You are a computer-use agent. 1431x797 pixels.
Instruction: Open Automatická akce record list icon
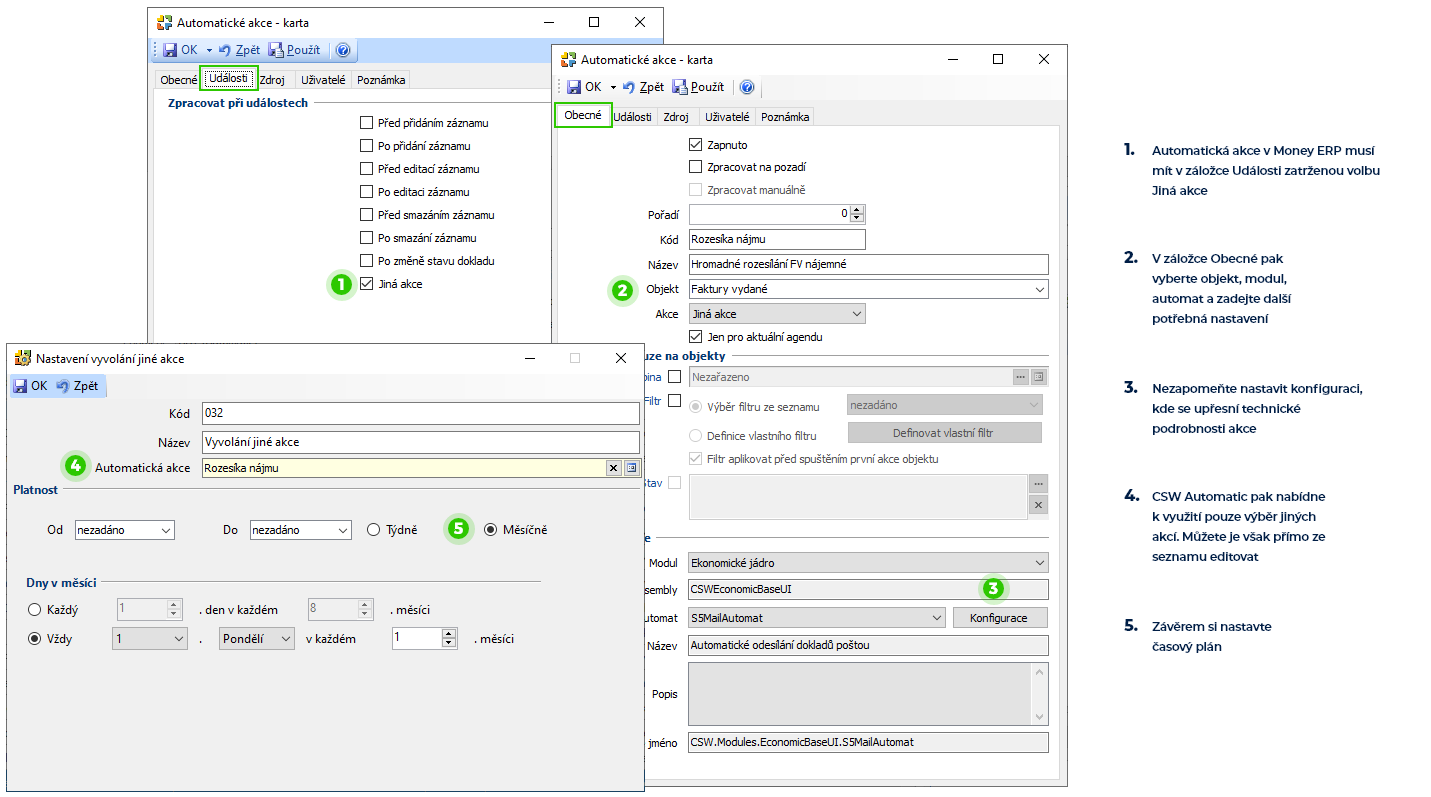[631, 467]
